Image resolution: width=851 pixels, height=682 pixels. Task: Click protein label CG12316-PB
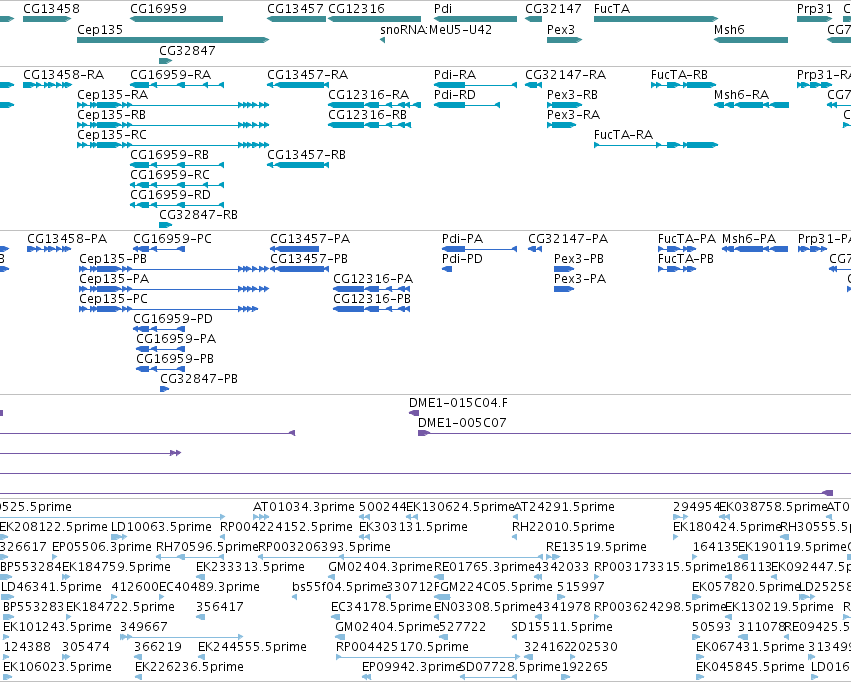point(372,299)
